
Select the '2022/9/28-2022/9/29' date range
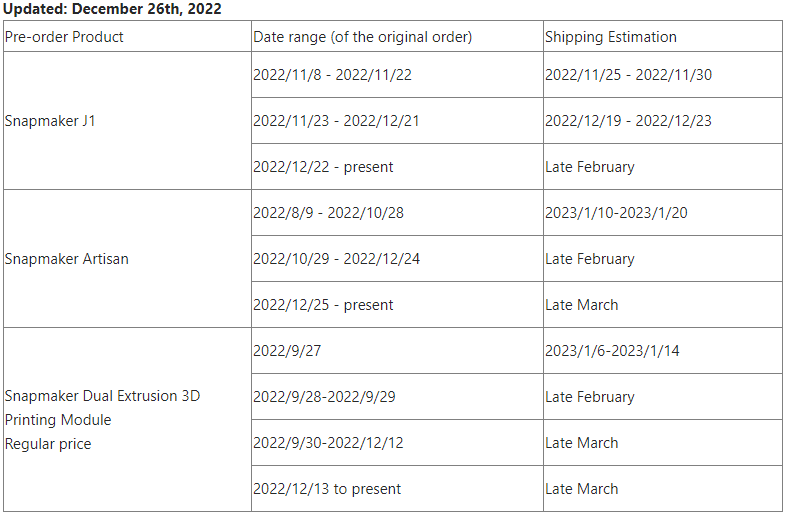[x=324, y=397]
